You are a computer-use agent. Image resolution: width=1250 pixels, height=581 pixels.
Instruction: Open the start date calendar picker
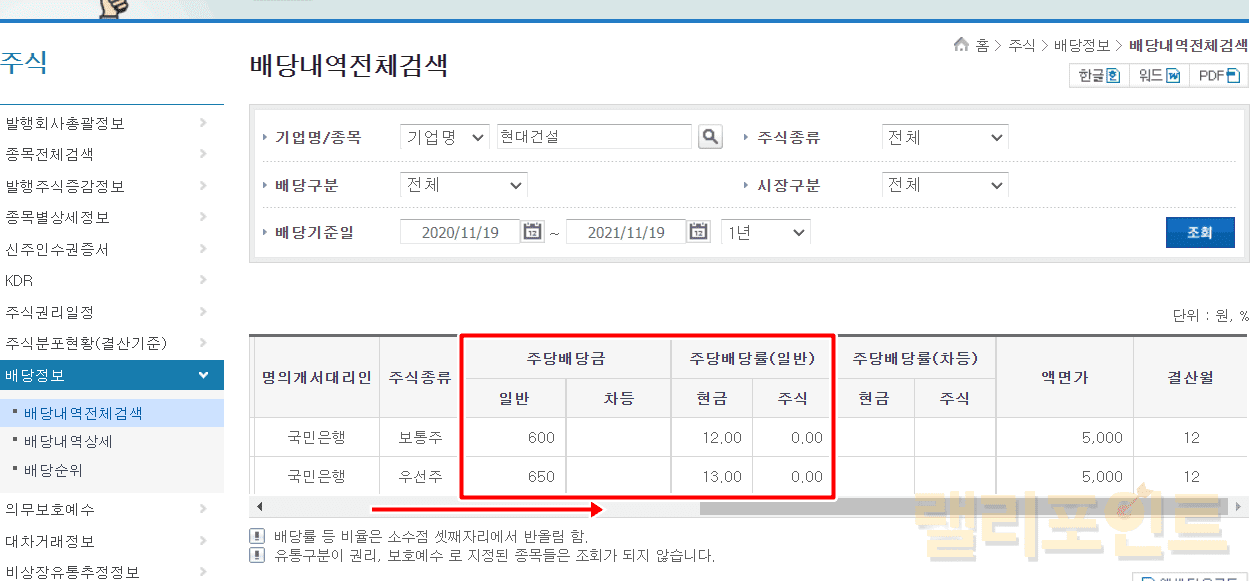click(533, 232)
